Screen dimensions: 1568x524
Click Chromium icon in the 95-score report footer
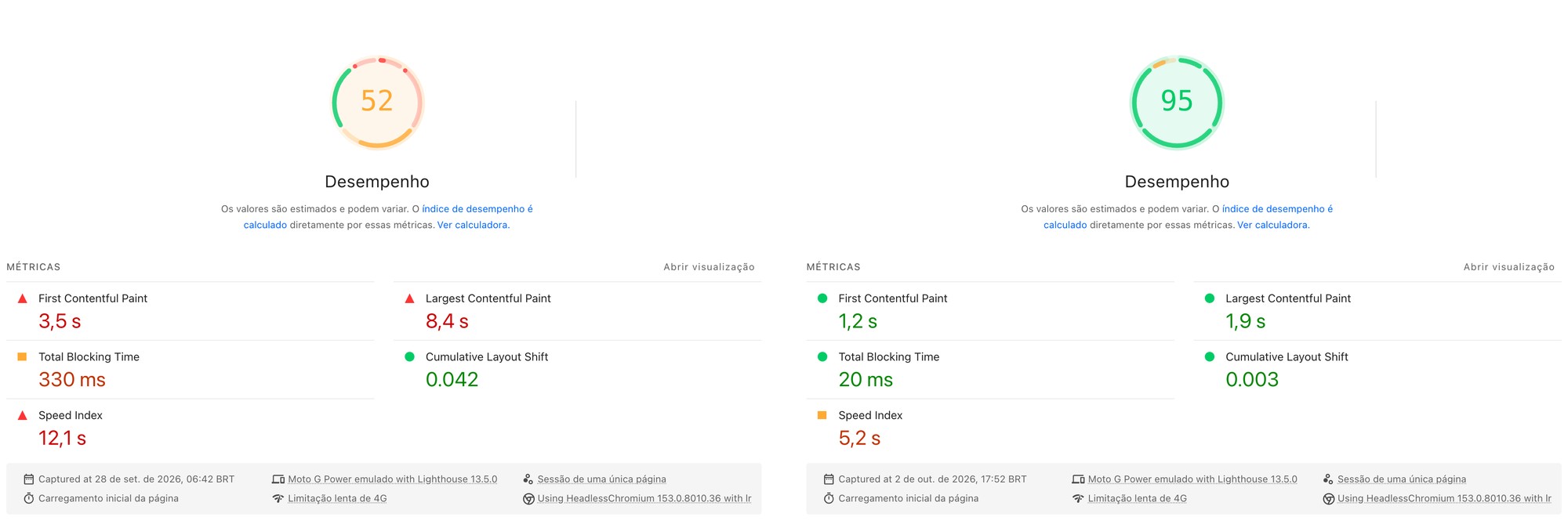pyautogui.click(x=1328, y=499)
